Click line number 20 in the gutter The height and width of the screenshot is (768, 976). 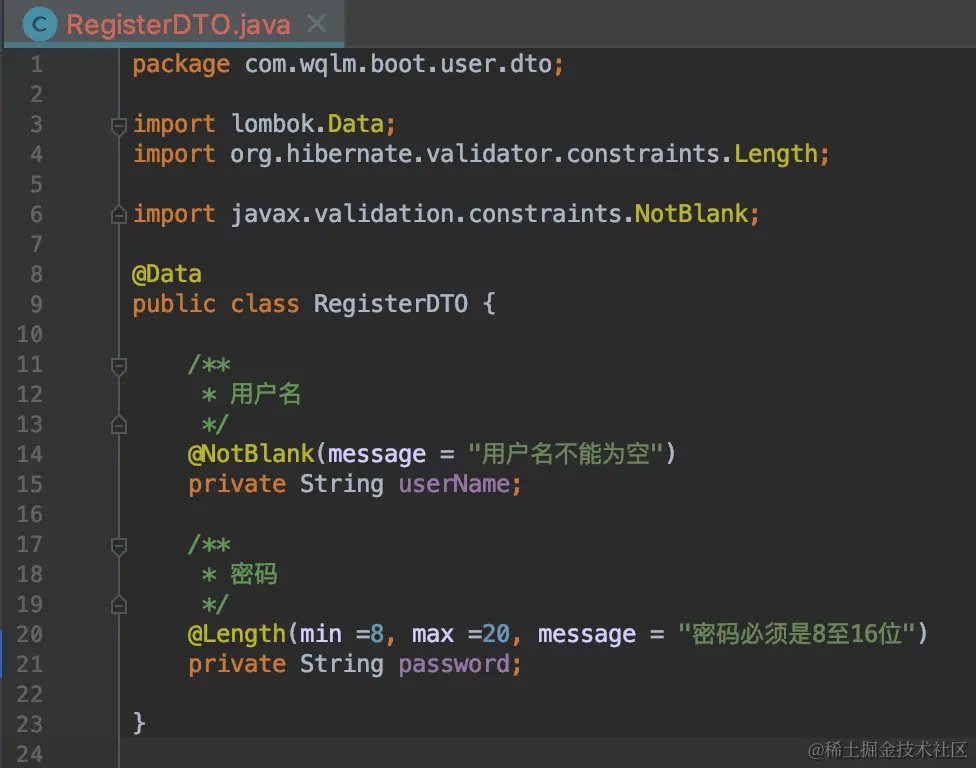click(29, 634)
